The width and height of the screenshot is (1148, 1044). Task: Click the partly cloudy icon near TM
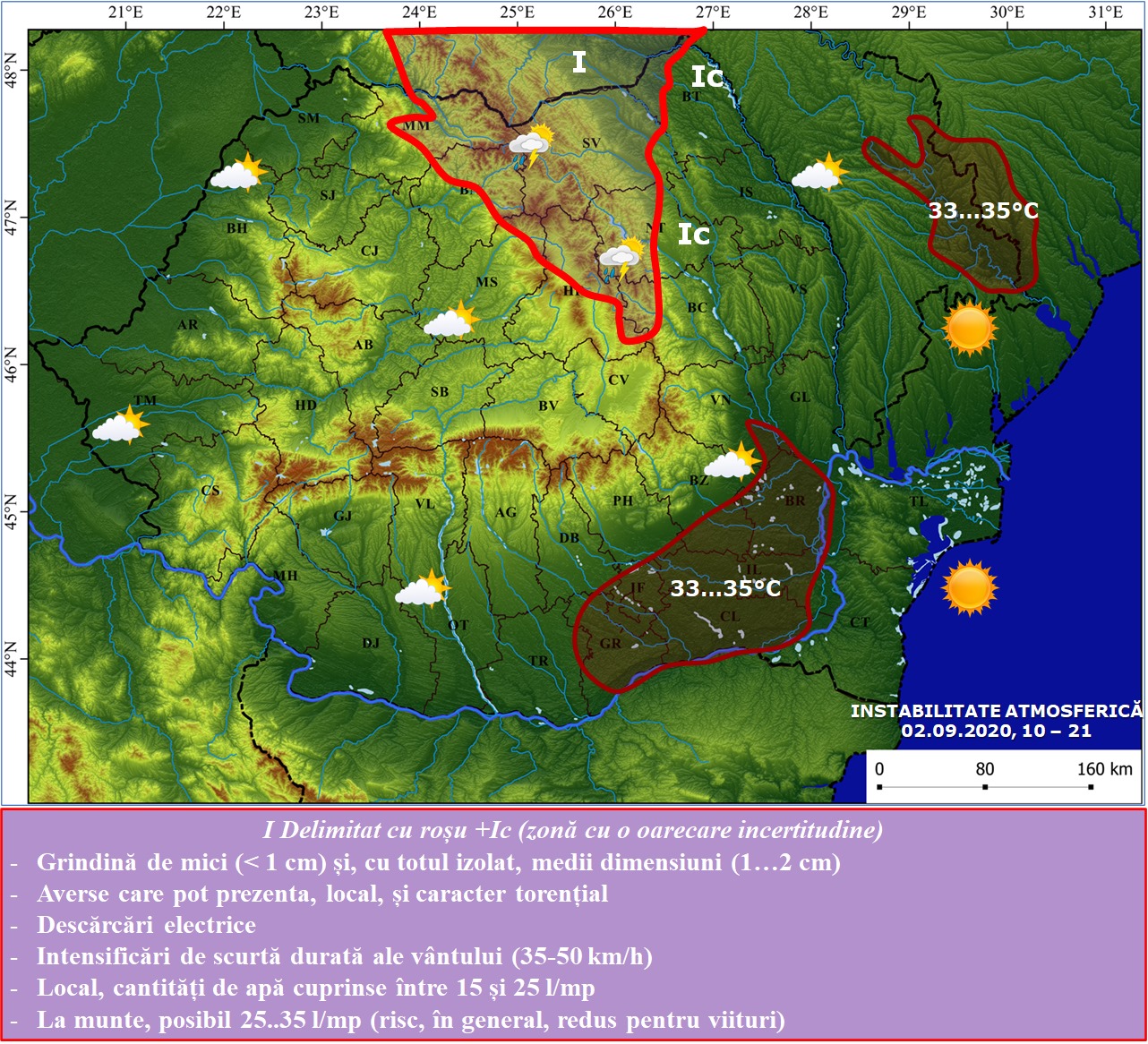pos(121,424)
